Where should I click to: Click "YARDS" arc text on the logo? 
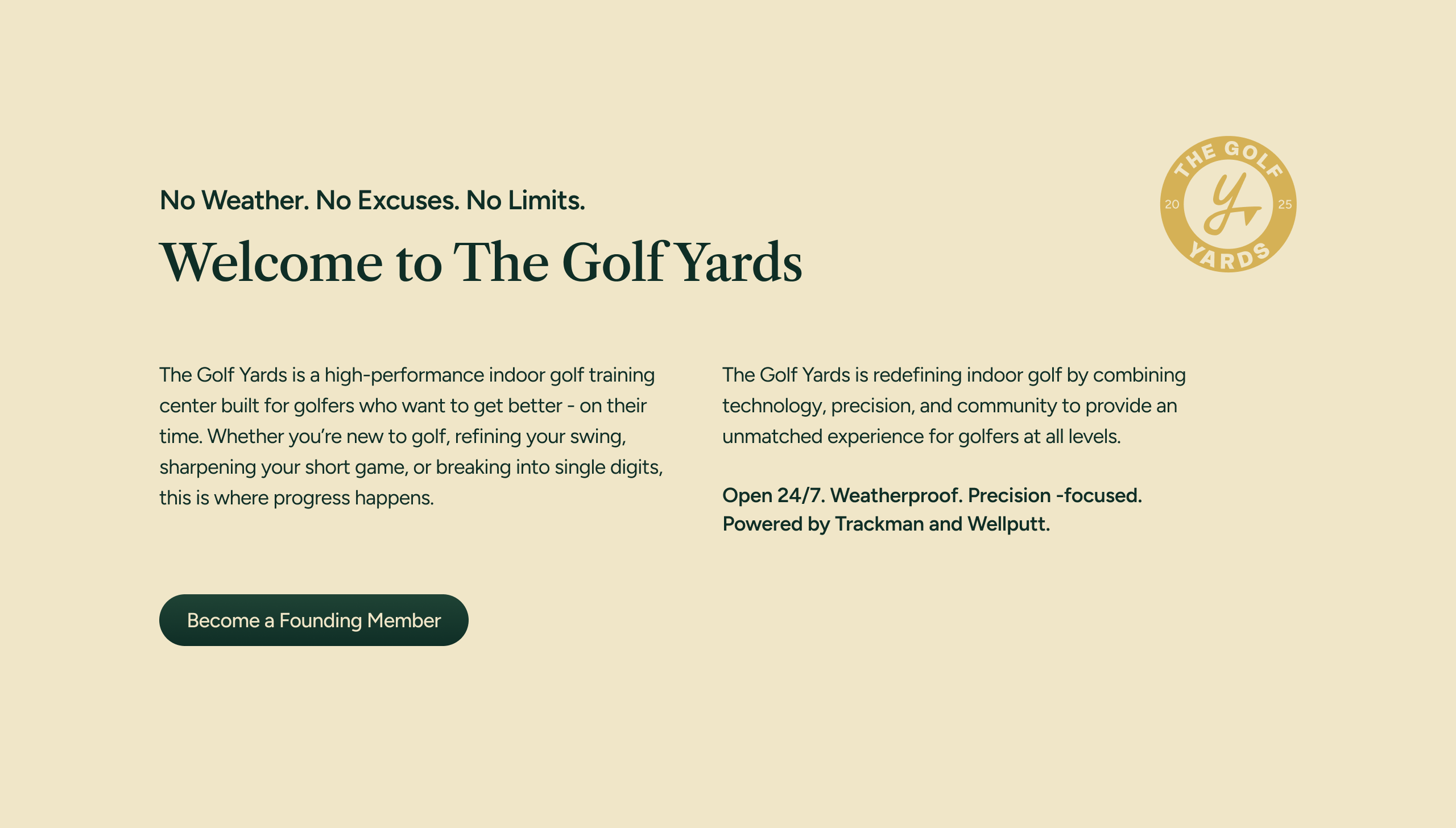click(1230, 257)
